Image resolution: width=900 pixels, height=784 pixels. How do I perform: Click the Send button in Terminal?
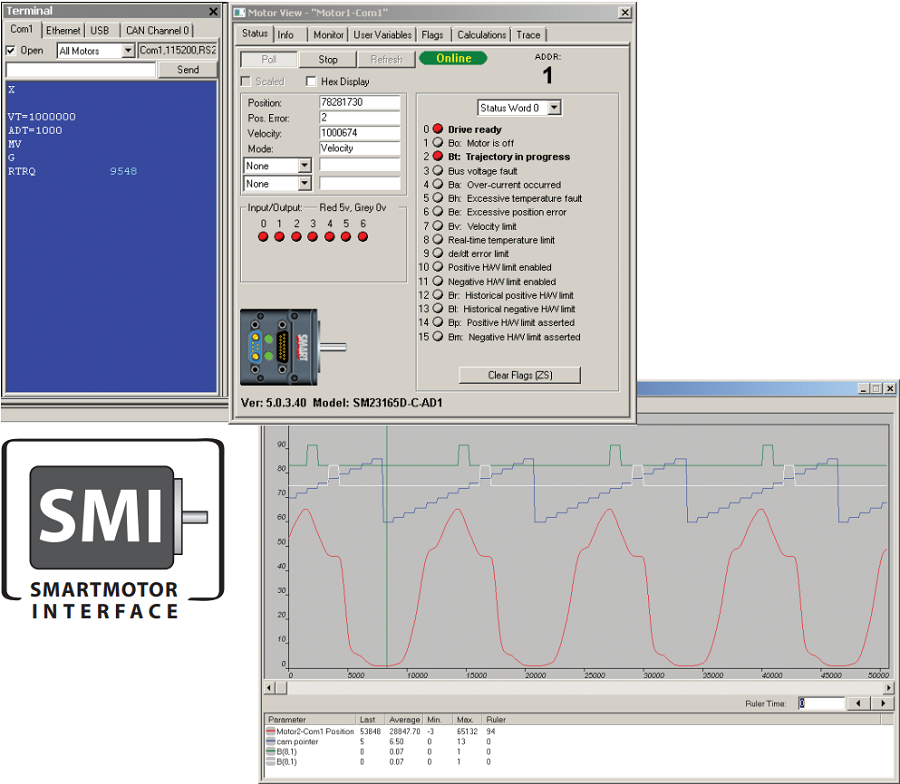click(188, 70)
